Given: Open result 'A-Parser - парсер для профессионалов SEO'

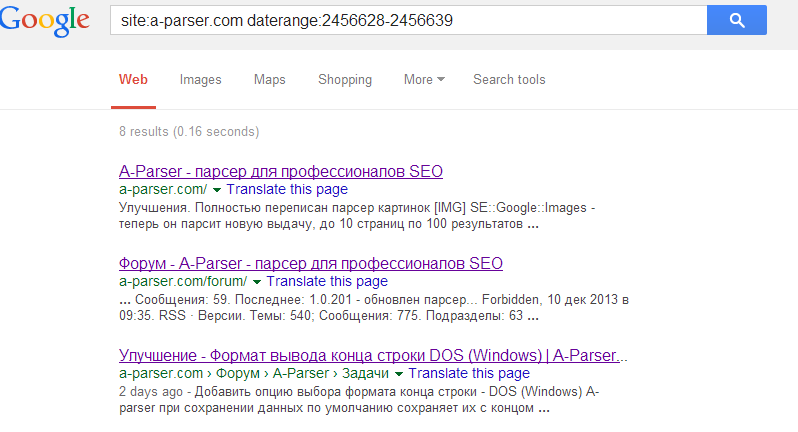Looking at the screenshot, I should click(x=281, y=171).
